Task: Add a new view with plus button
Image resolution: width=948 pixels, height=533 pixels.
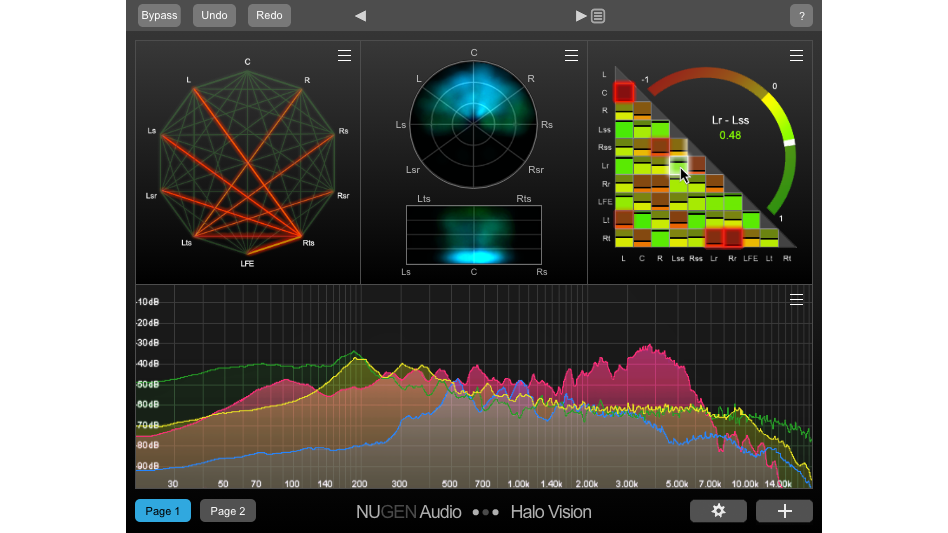Action: click(784, 511)
